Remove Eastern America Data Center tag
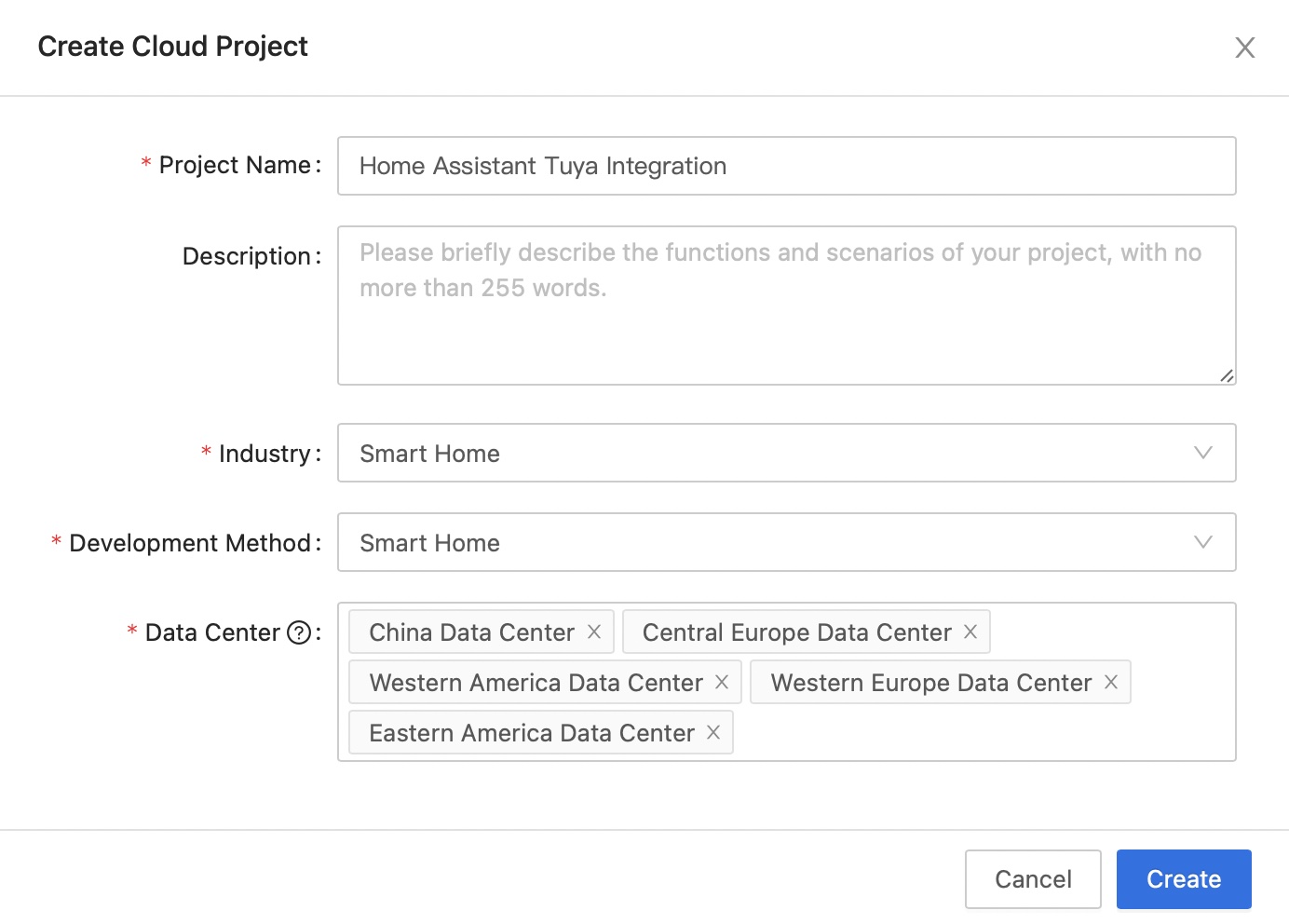Viewport: 1289px width, 924px height. 713,732
